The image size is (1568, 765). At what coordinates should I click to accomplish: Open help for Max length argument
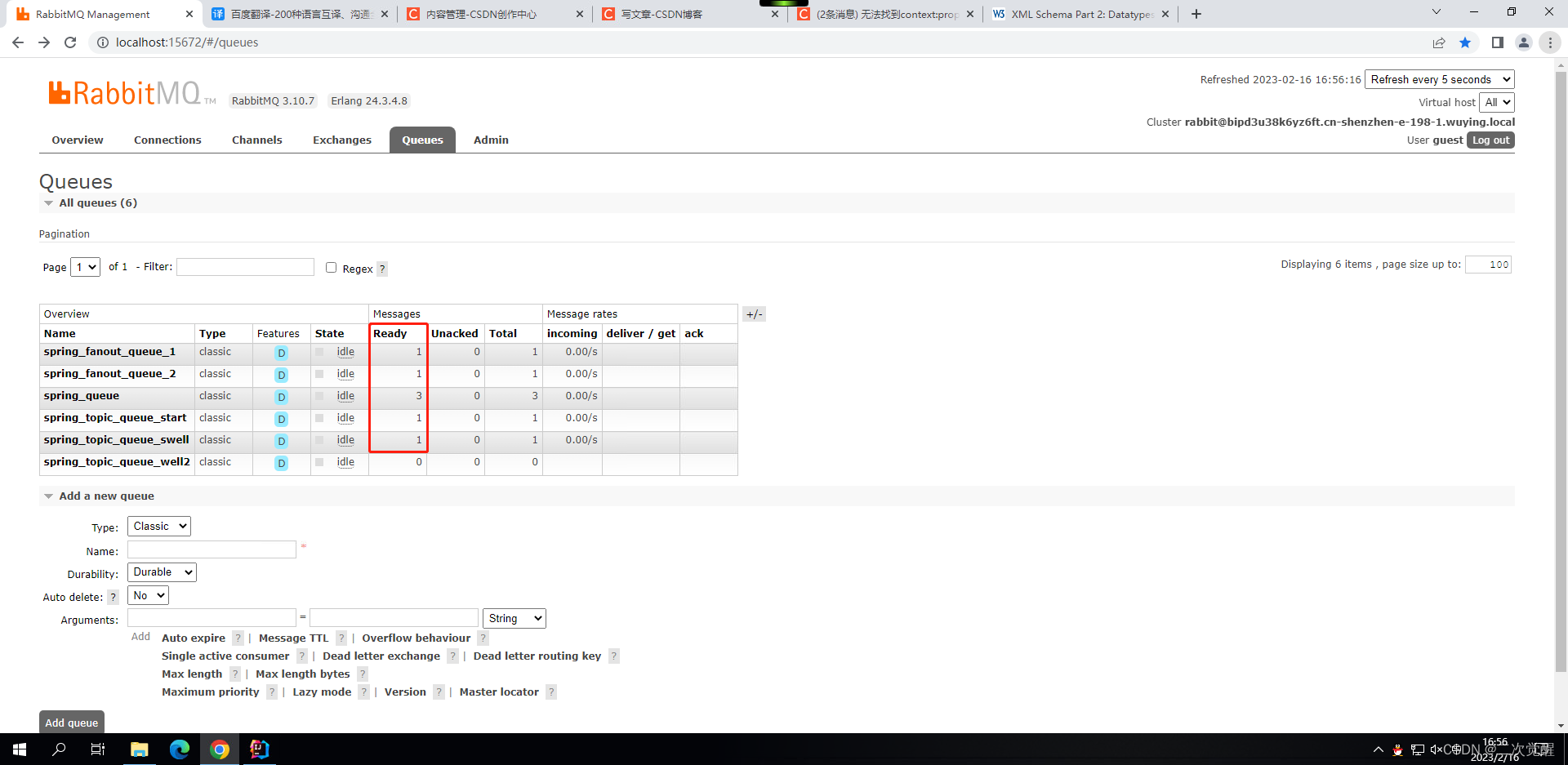(x=235, y=674)
